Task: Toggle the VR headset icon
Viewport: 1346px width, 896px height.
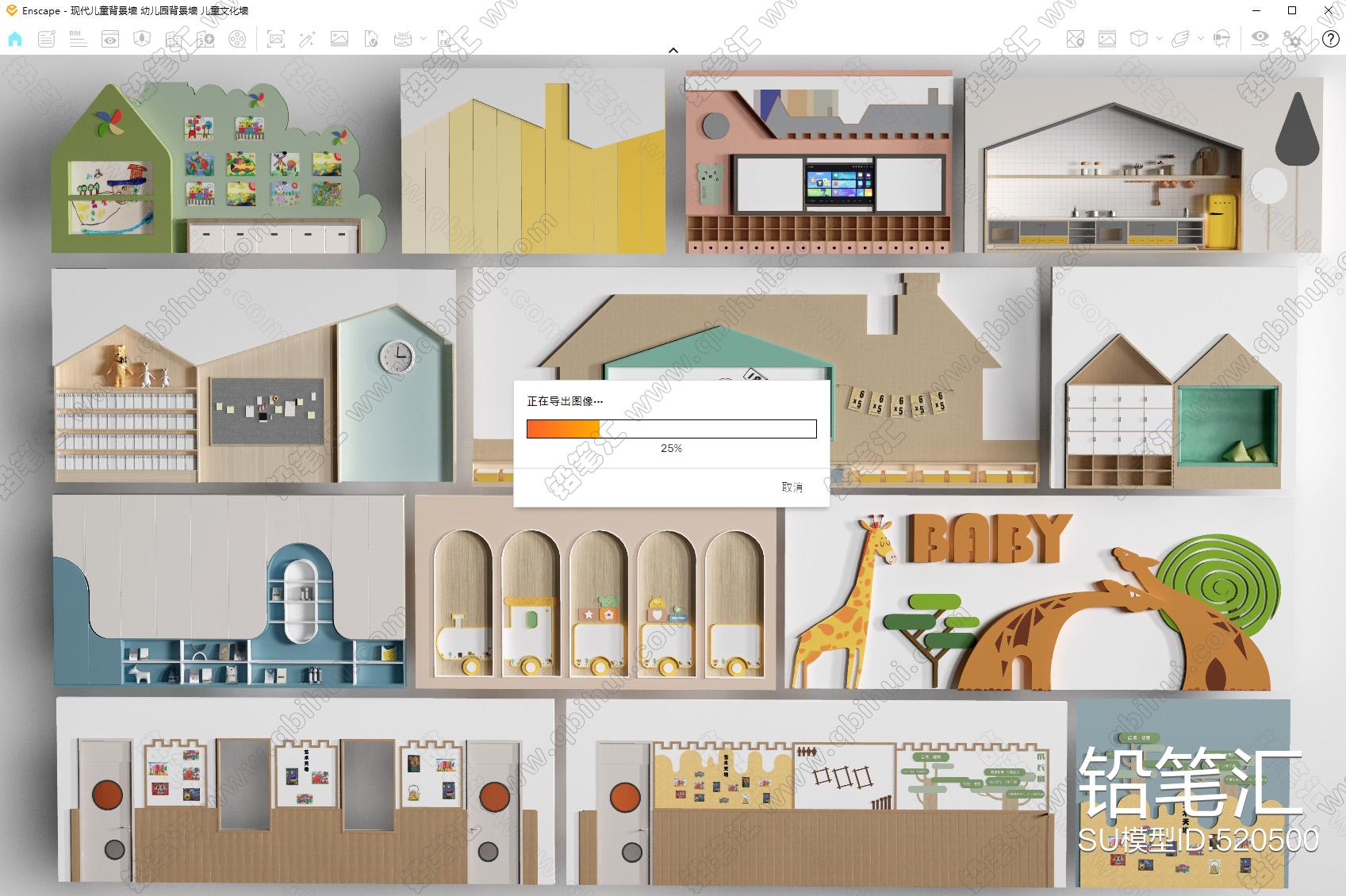Action: tap(1223, 39)
